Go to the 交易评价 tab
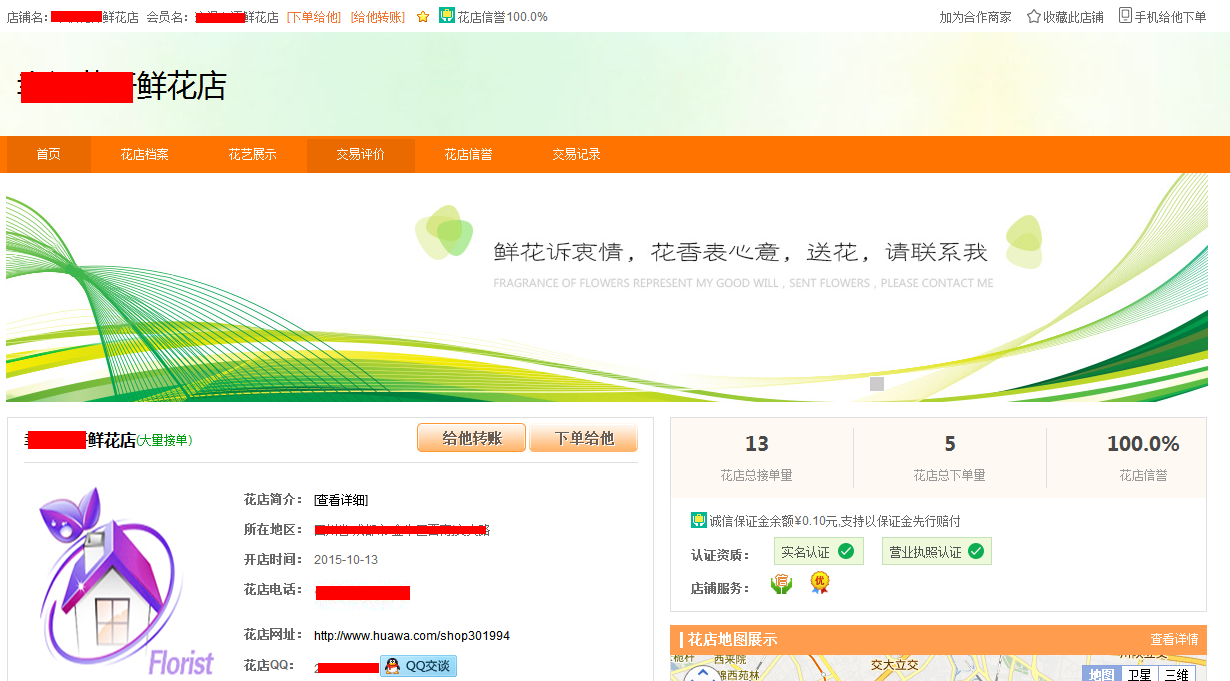1230x681 pixels. [360, 155]
